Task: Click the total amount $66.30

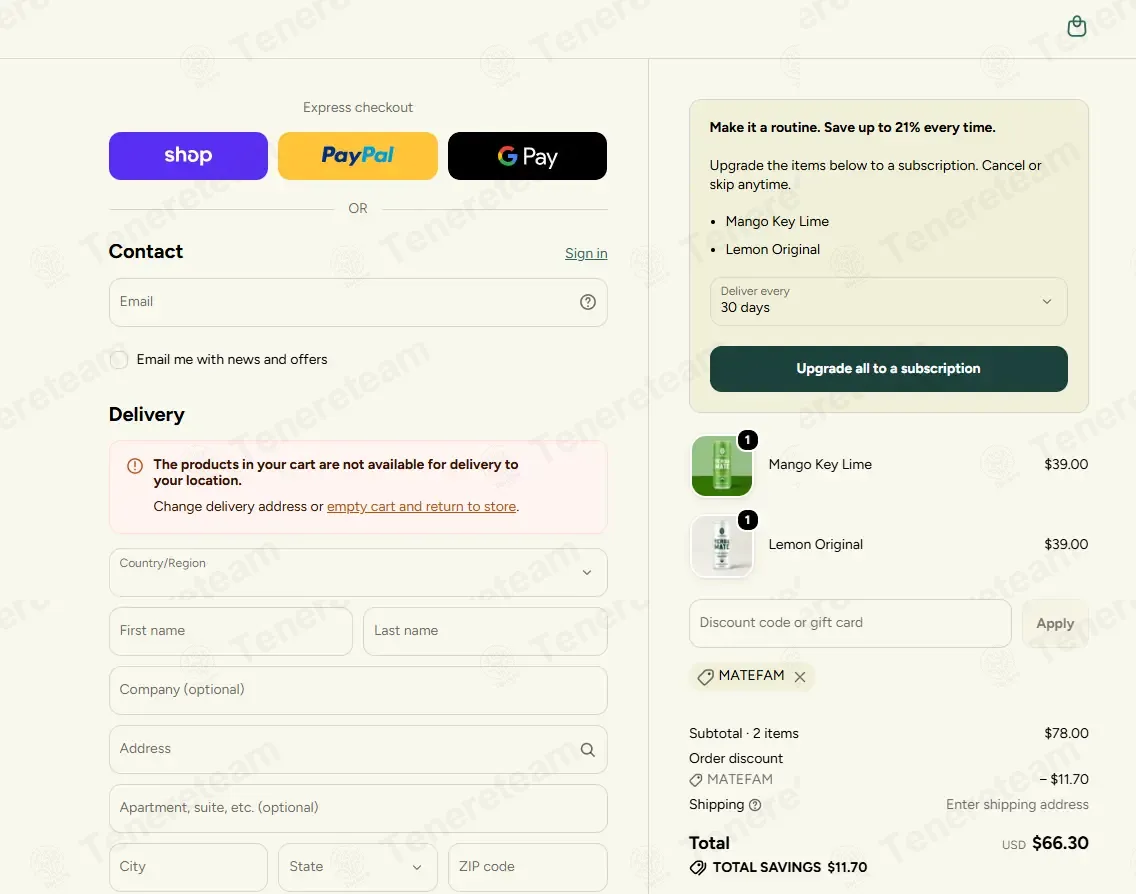Action: (x=1060, y=843)
